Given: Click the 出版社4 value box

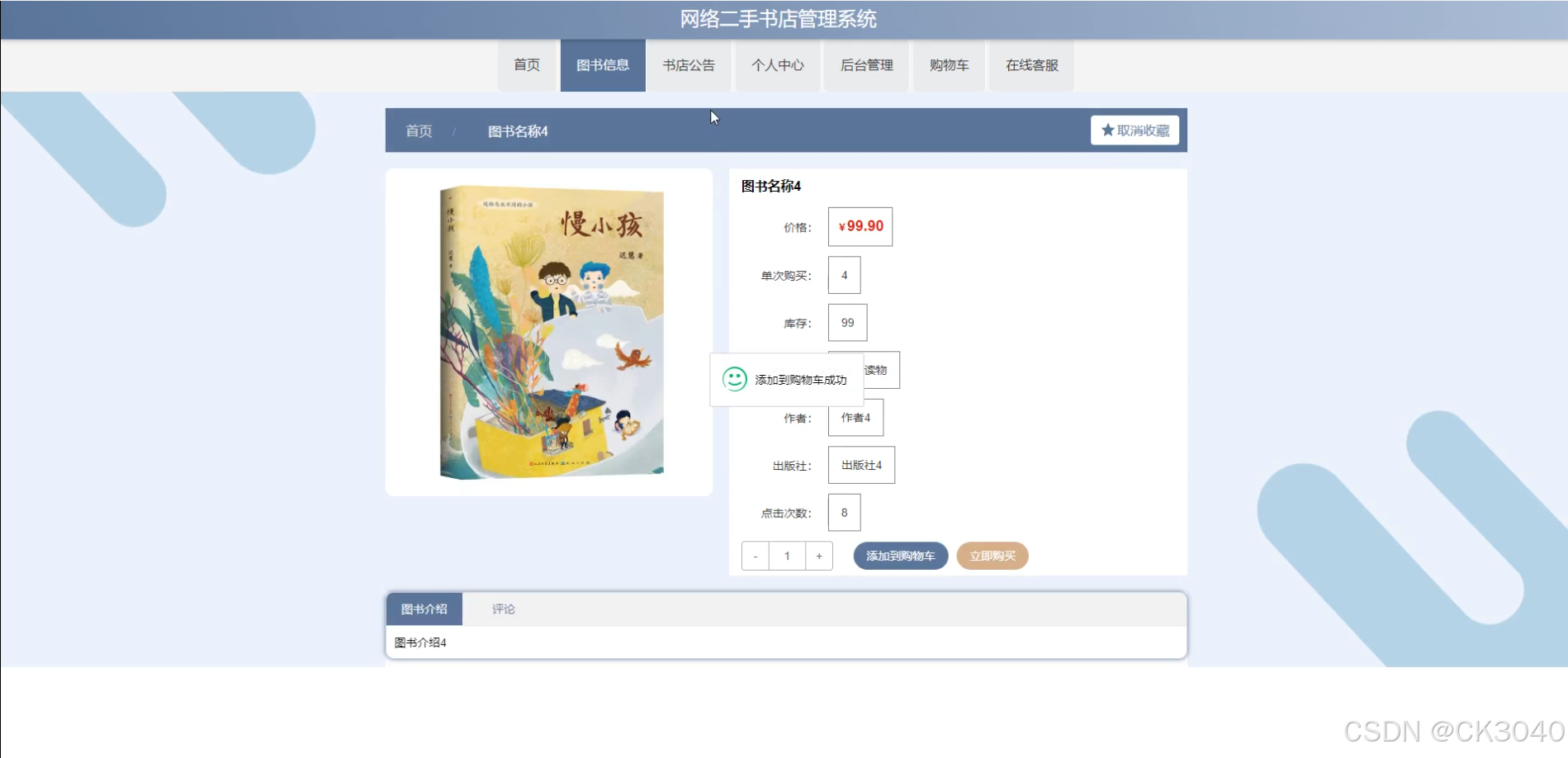Looking at the screenshot, I should pos(861,465).
